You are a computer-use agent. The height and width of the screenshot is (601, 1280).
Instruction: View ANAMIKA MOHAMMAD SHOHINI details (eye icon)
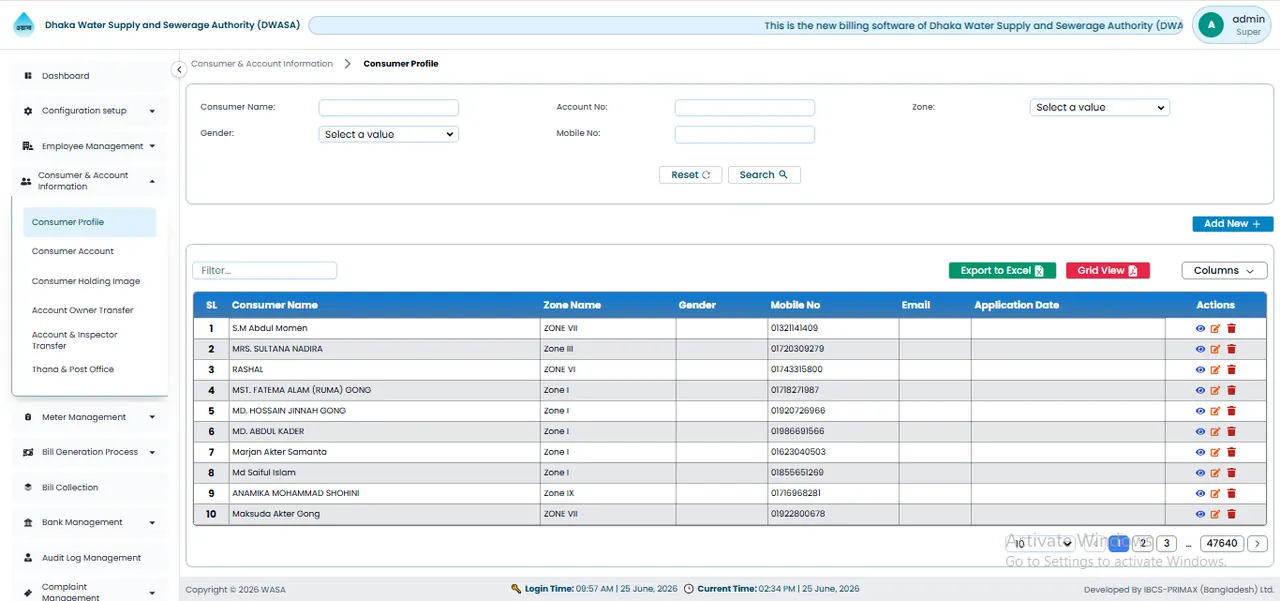point(1200,494)
